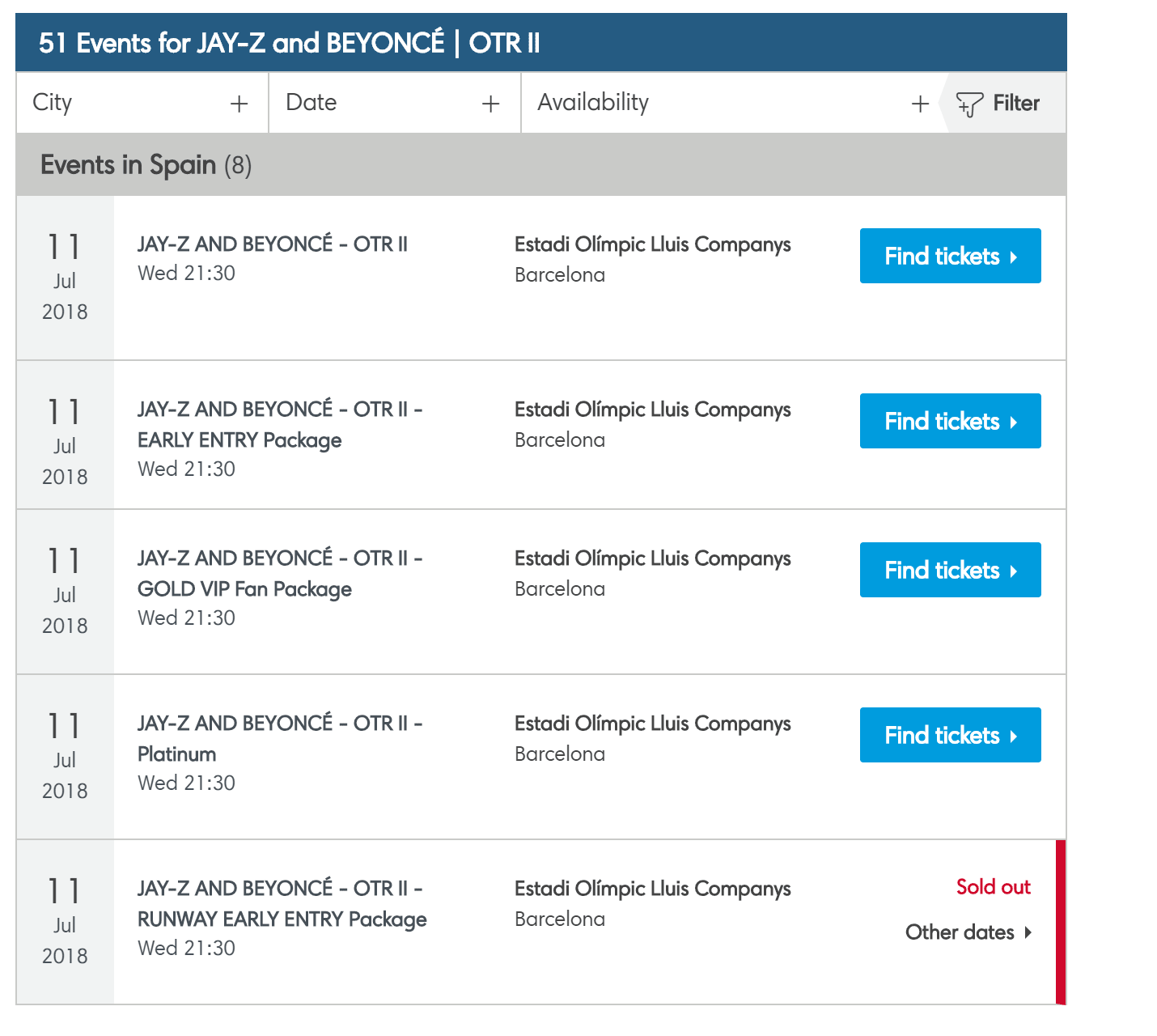Expand the Date filter plus icon

[490, 104]
